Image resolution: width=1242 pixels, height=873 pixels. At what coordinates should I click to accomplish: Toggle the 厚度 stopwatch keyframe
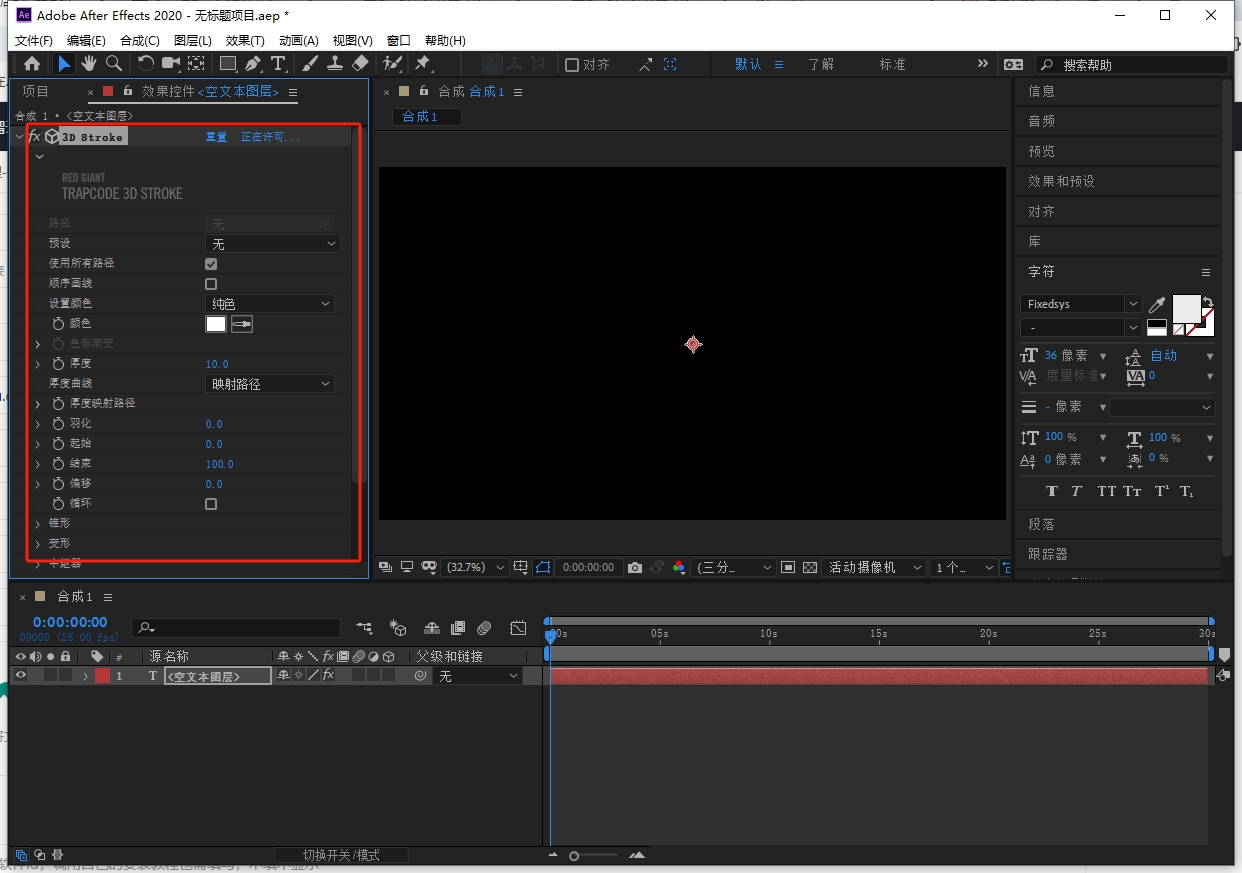coord(58,364)
